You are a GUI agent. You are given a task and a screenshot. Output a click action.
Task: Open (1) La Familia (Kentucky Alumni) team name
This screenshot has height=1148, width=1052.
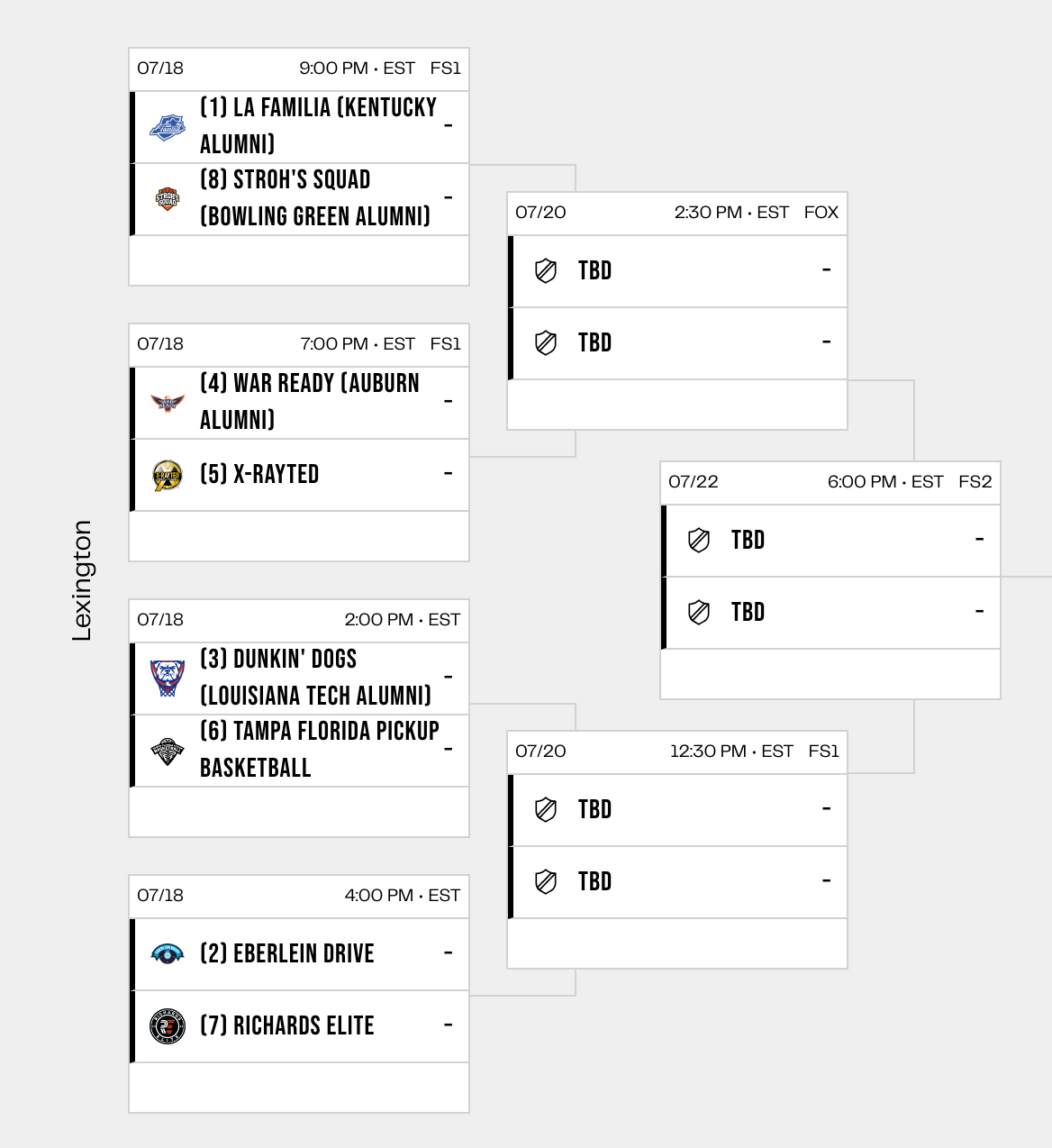(318, 126)
